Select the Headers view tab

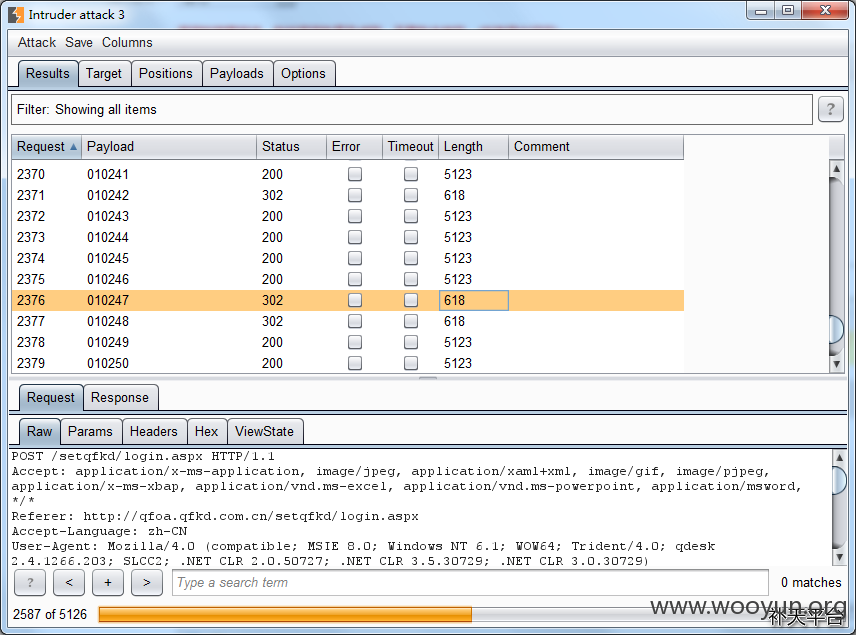click(x=154, y=431)
